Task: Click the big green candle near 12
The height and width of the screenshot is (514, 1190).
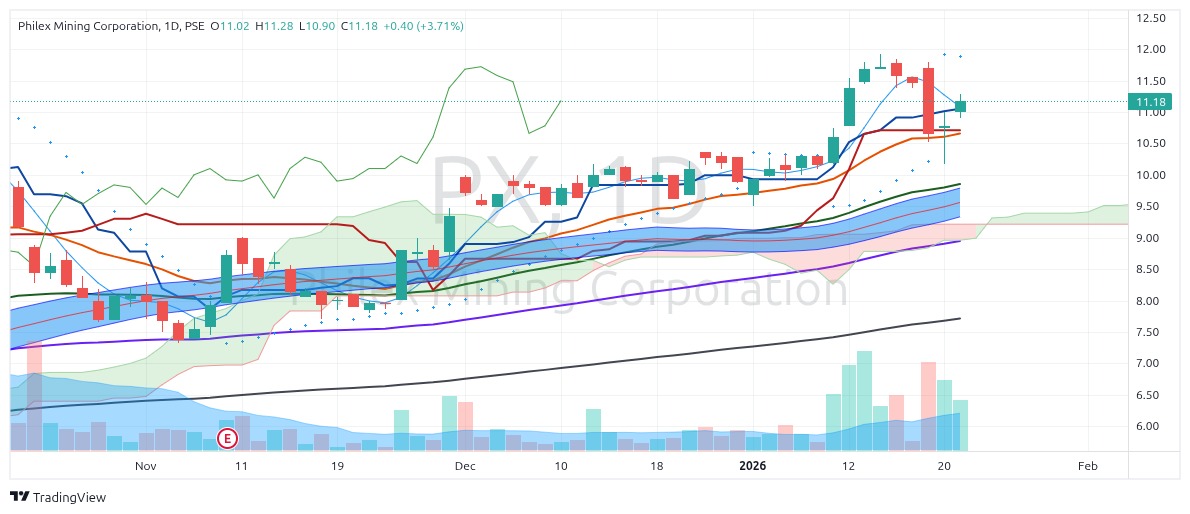Action: pos(849,106)
